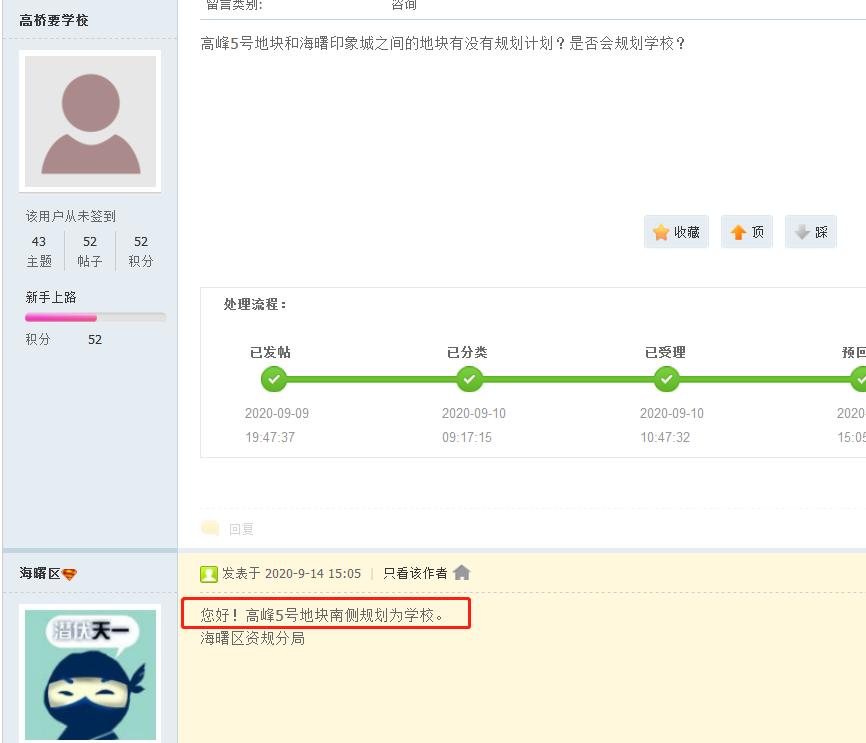
Task: Click the orange up arrow icon
Action: (x=738, y=232)
